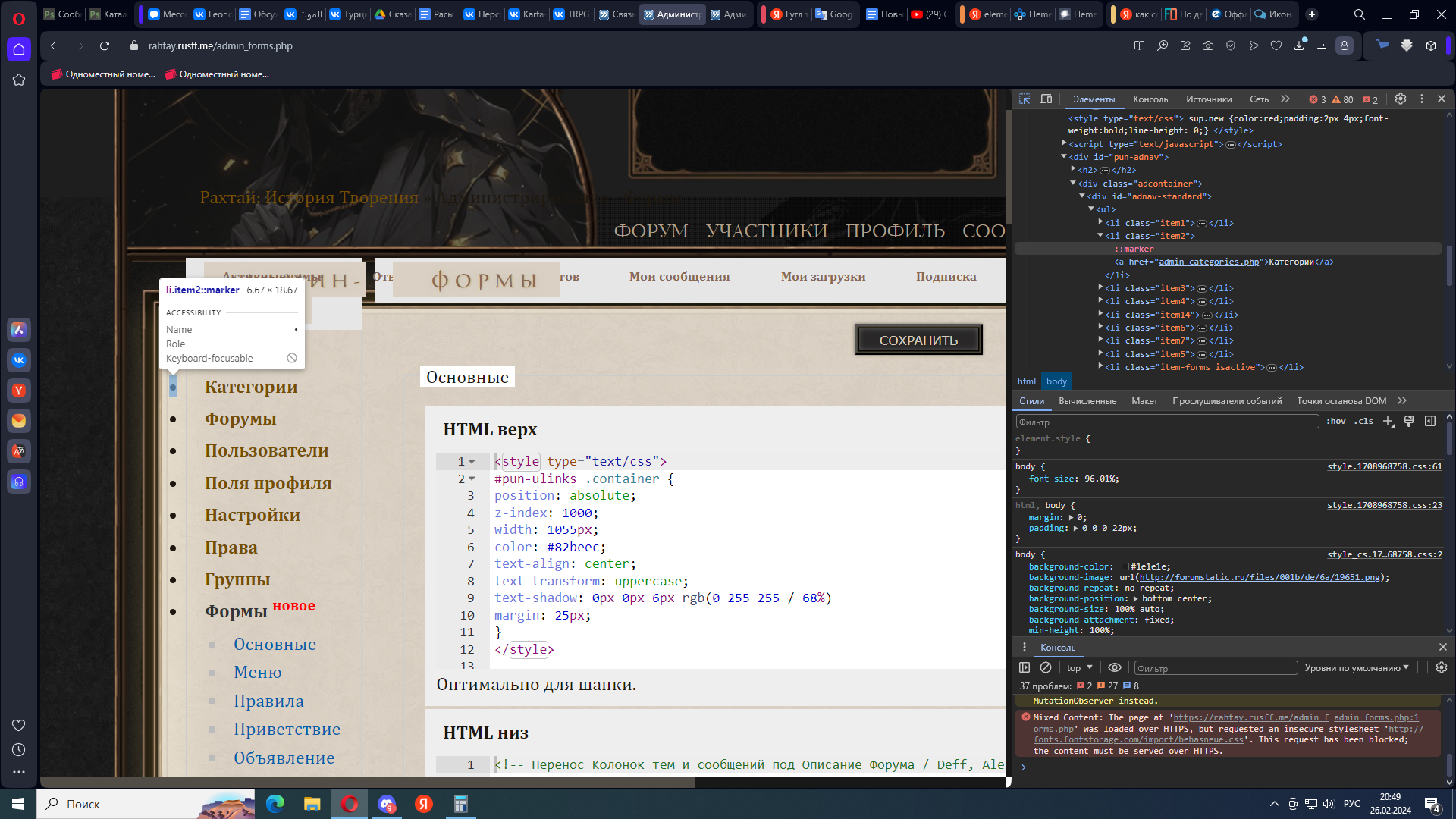Switch to the "Вычисленные" styles tab

click(1087, 401)
